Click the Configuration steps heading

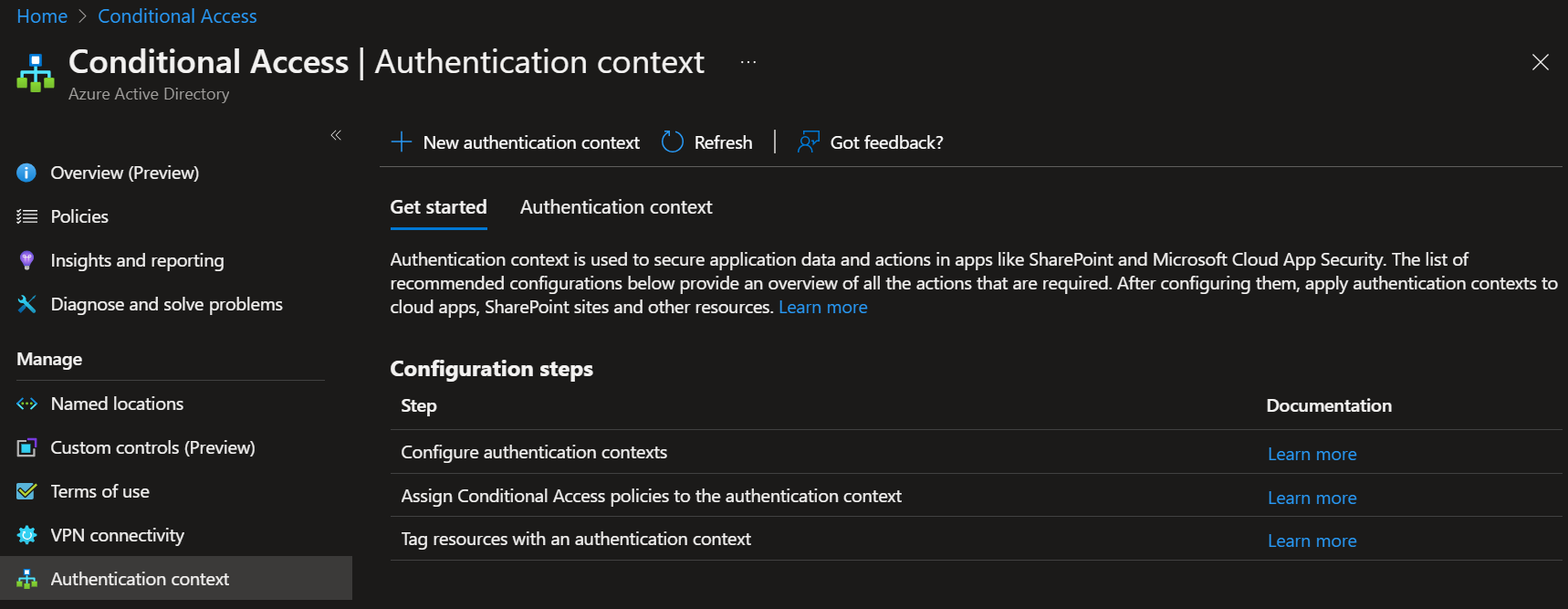[x=491, y=369]
